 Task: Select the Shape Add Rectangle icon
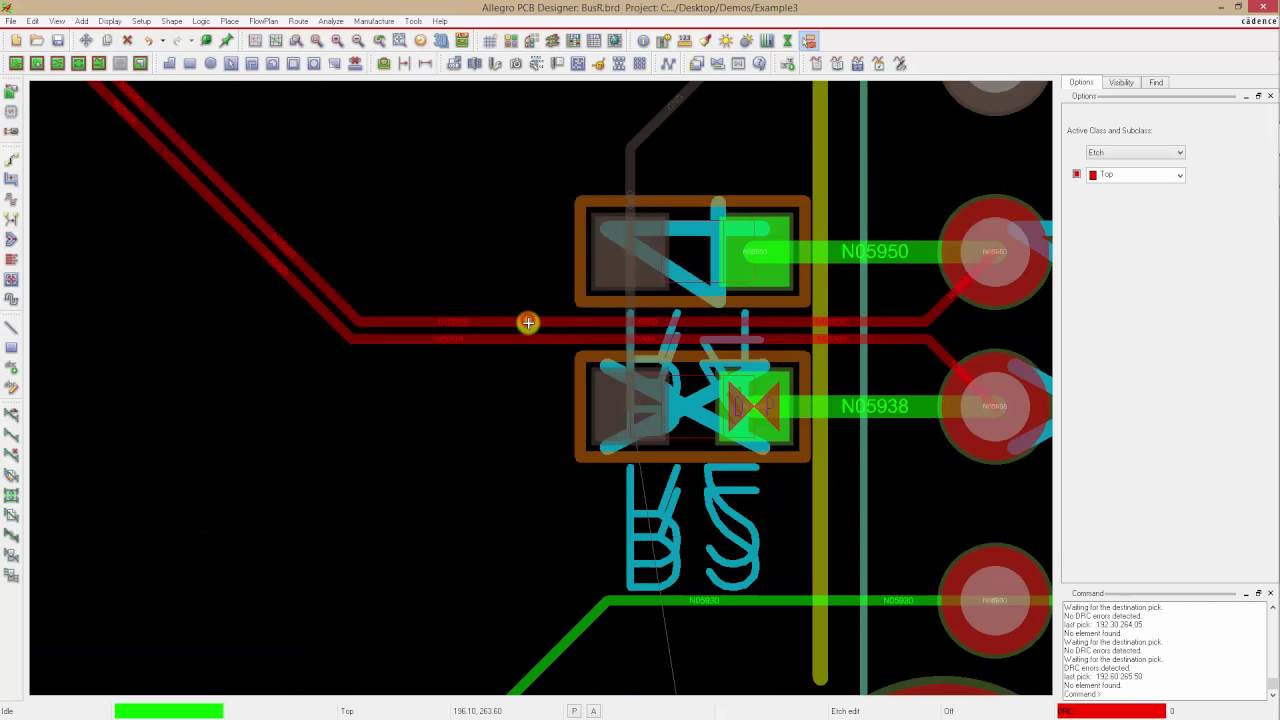tap(190, 64)
